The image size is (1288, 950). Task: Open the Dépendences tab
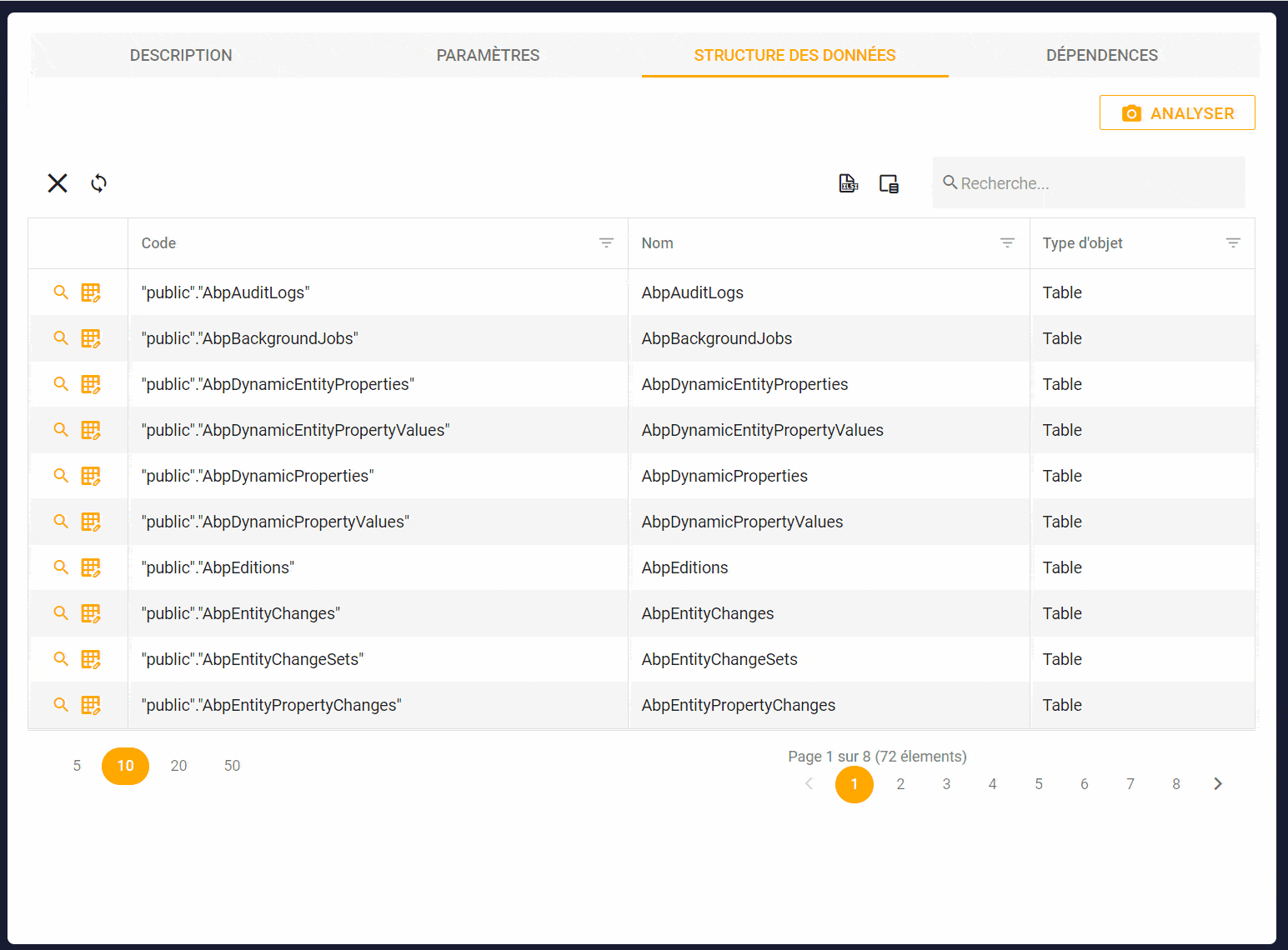click(x=1102, y=55)
